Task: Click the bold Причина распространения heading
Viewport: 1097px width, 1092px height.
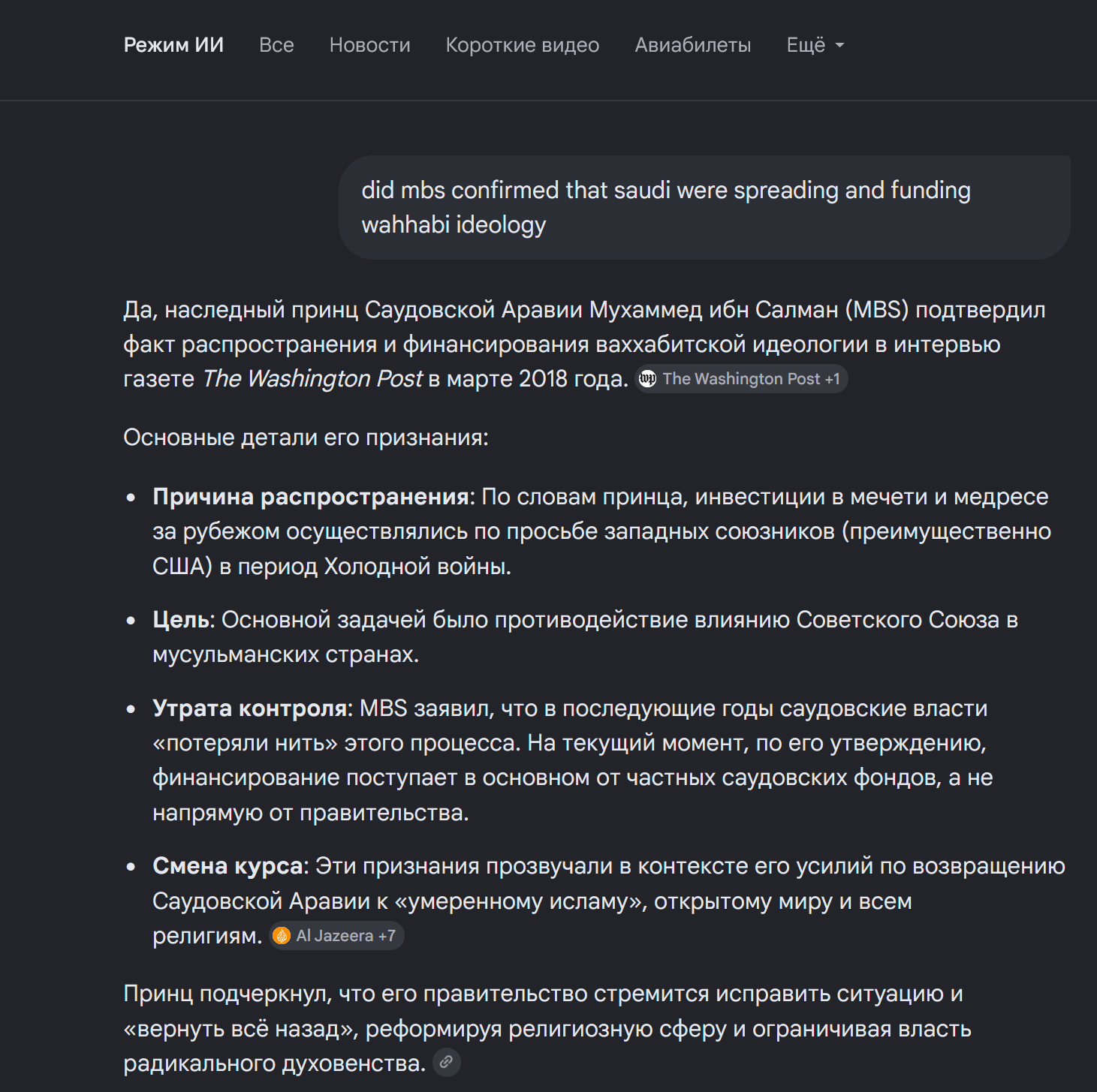Action: point(312,497)
